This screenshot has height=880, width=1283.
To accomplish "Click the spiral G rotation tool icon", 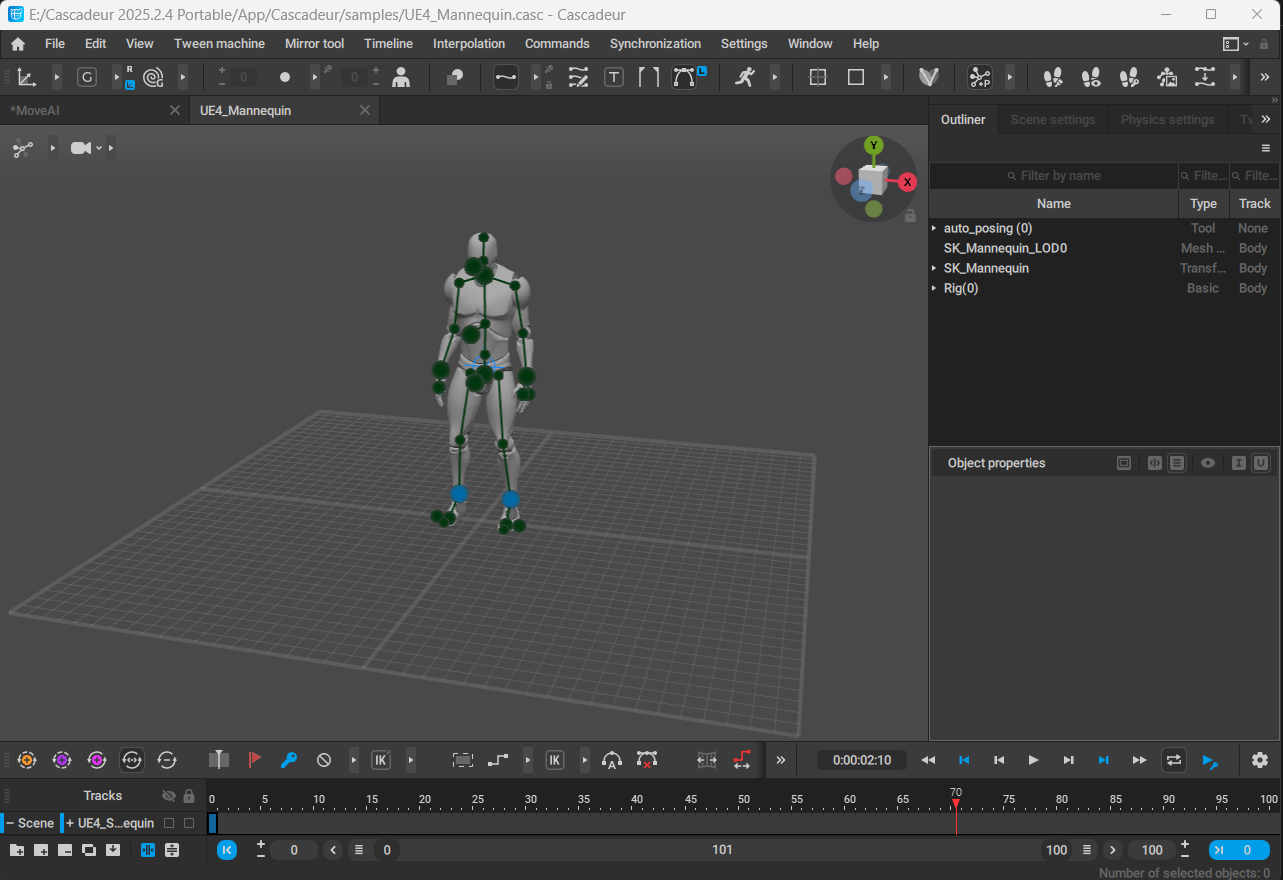I will [x=153, y=77].
